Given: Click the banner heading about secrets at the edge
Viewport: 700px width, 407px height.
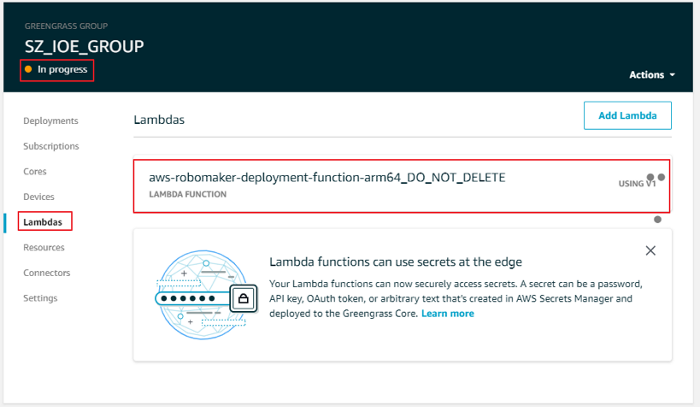Looking at the screenshot, I should point(396,262).
